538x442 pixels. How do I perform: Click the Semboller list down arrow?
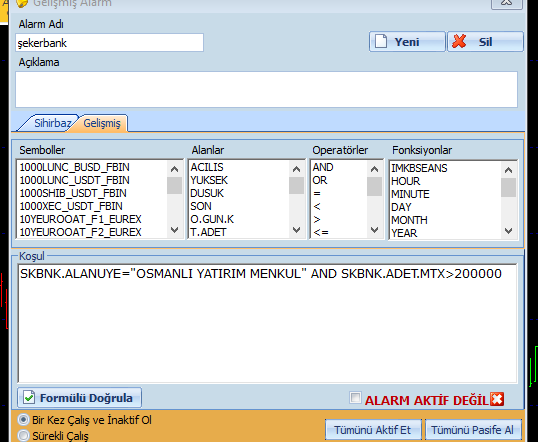[174, 230]
